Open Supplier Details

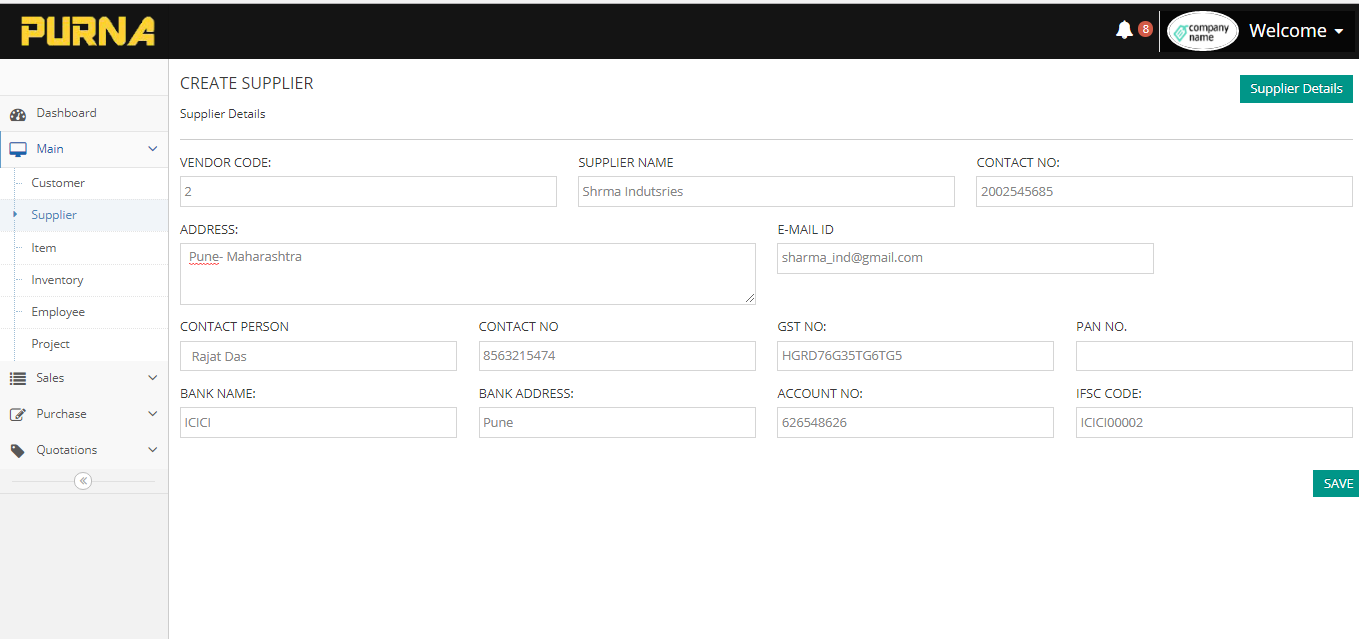point(1296,88)
